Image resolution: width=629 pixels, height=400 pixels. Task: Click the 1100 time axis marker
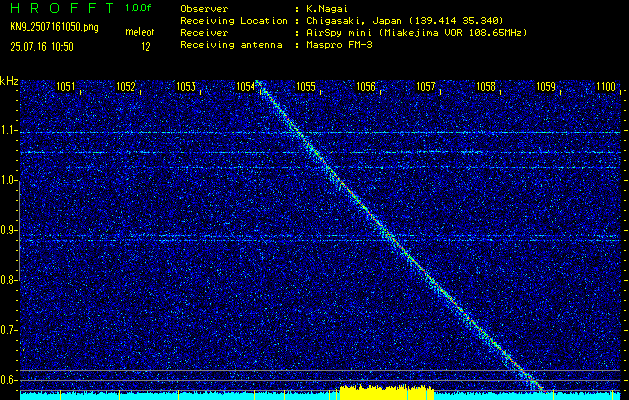coord(606,86)
